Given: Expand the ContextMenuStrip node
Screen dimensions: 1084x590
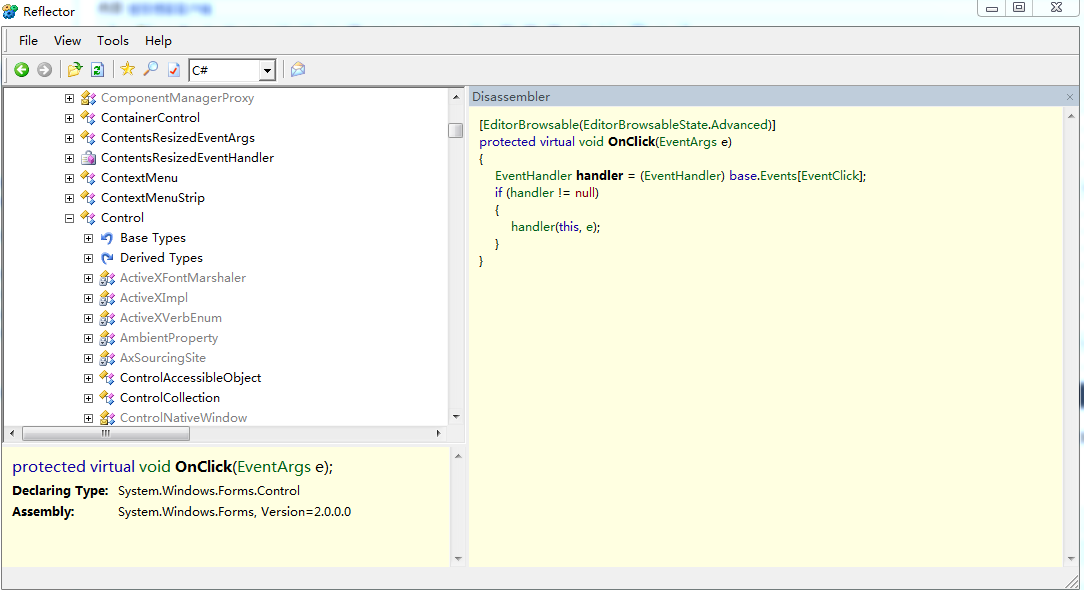Looking at the screenshot, I should point(69,199).
